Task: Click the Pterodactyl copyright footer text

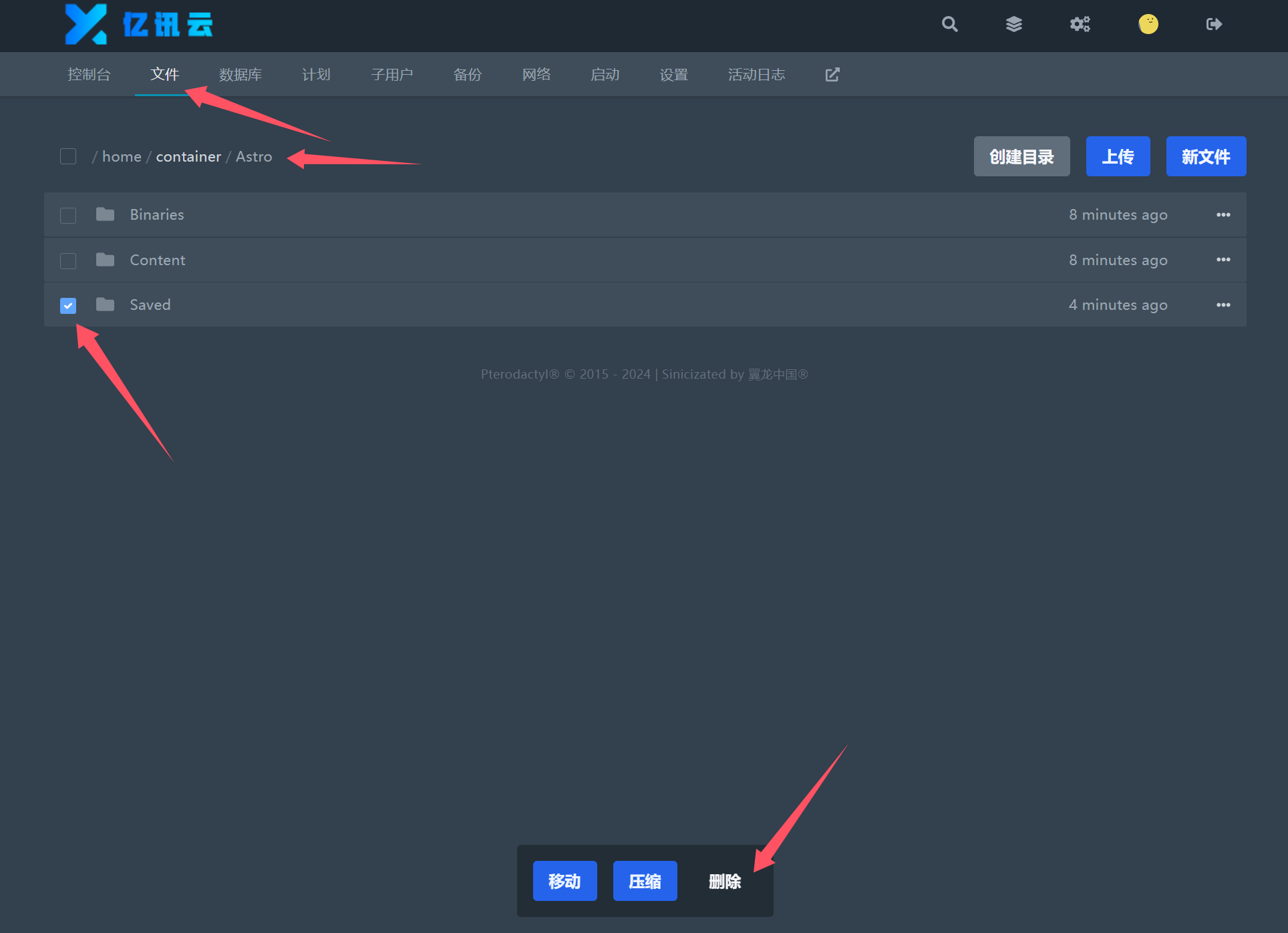Action: pyautogui.click(x=645, y=374)
